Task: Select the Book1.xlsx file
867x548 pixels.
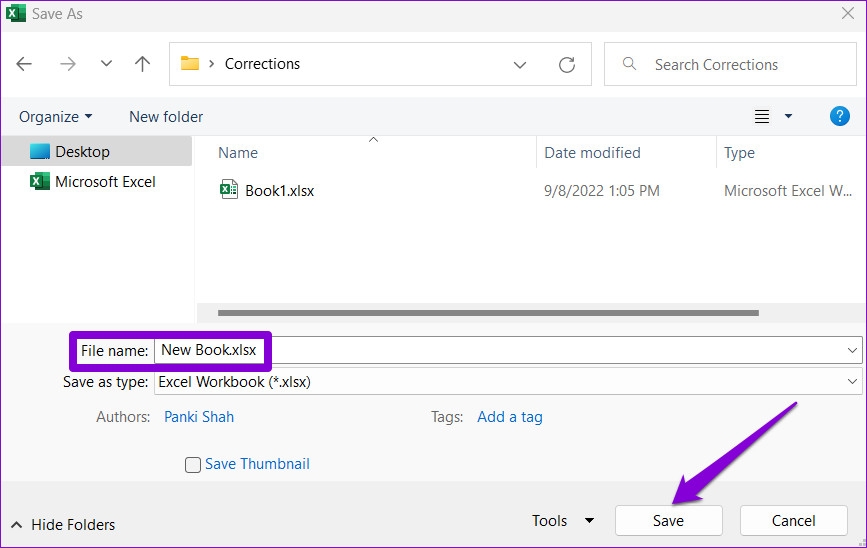Action: 279,191
